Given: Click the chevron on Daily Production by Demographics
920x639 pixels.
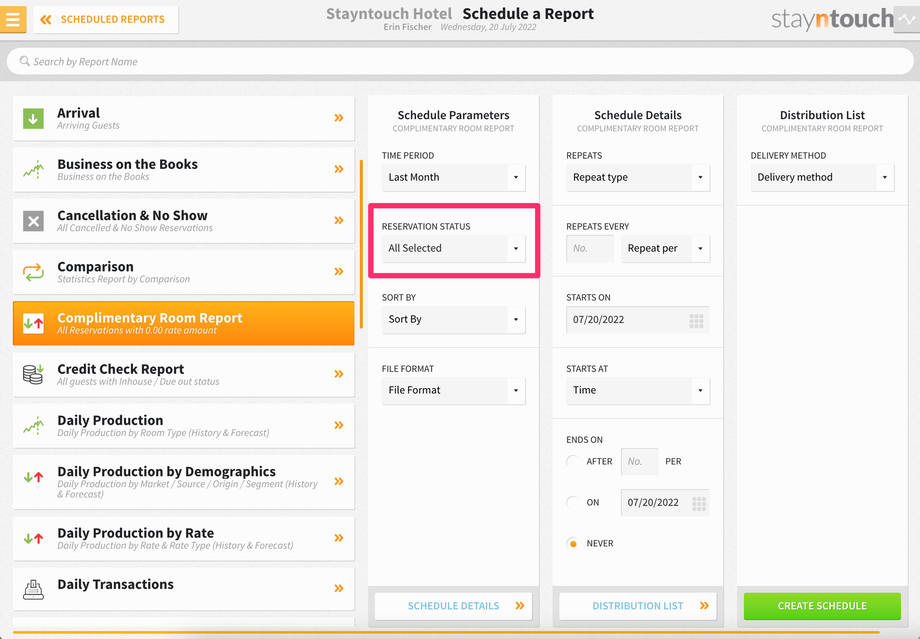Looking at the screenshot, I should tap(339, 481).
